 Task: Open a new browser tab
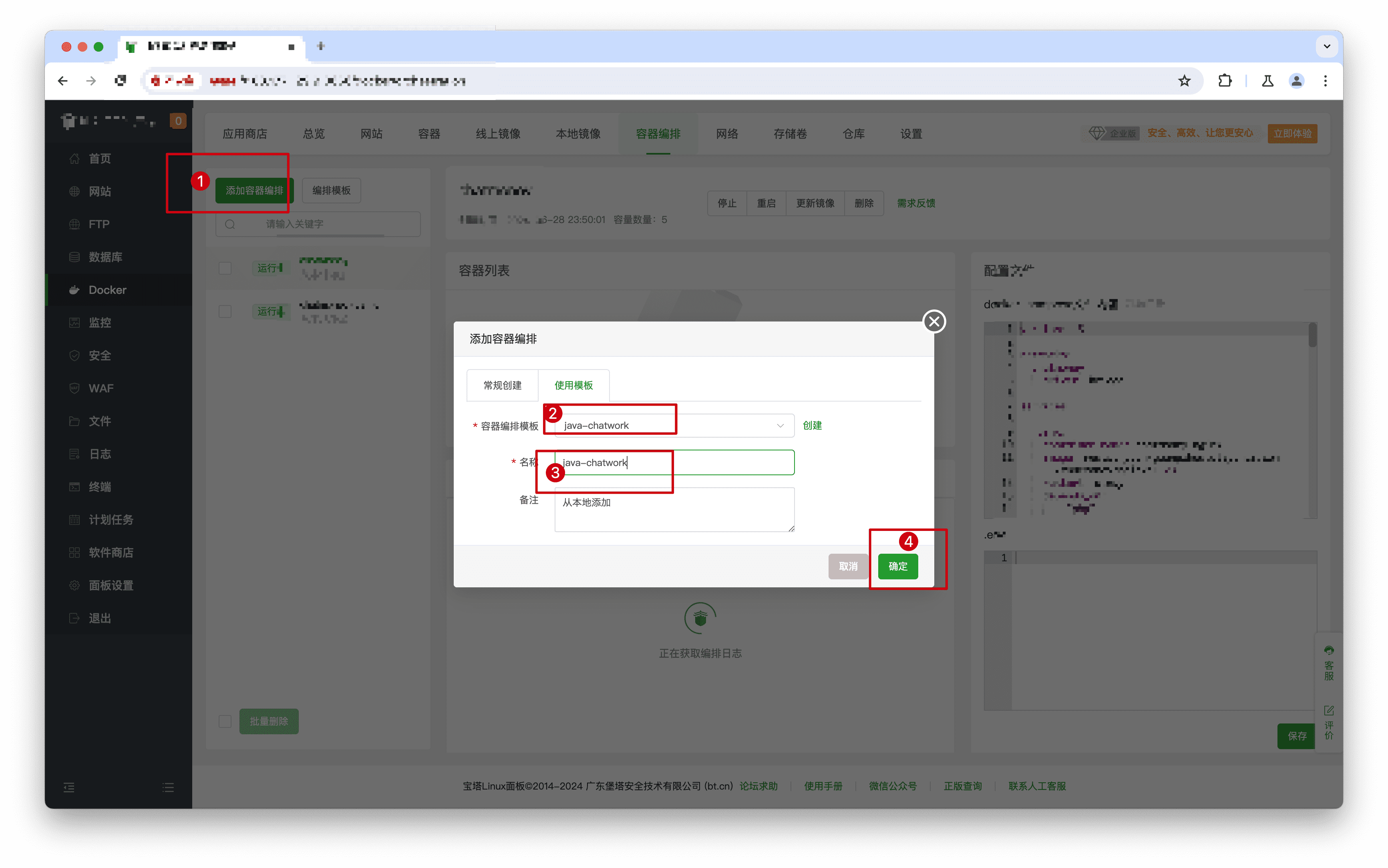pos(321,46)
